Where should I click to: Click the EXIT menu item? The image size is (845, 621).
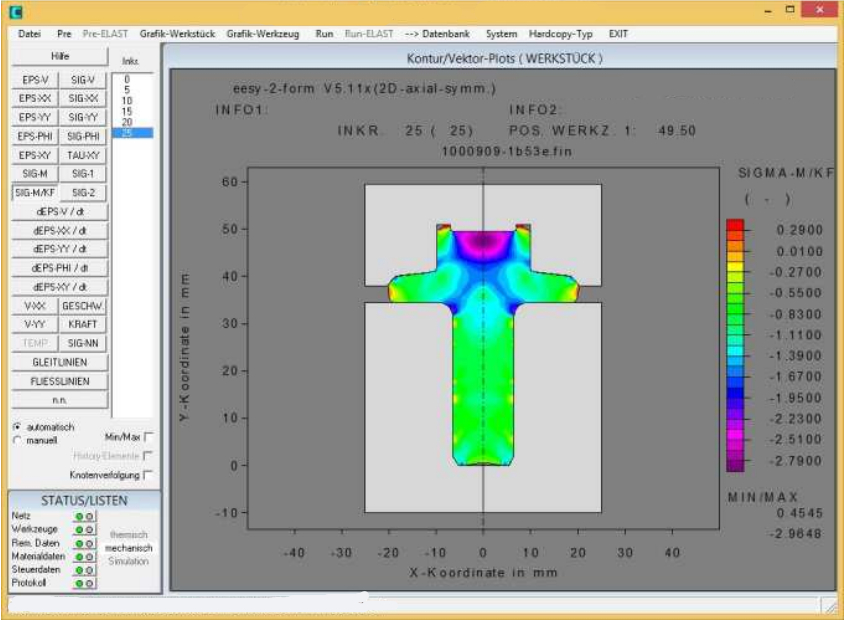click(x=619, y=33)
